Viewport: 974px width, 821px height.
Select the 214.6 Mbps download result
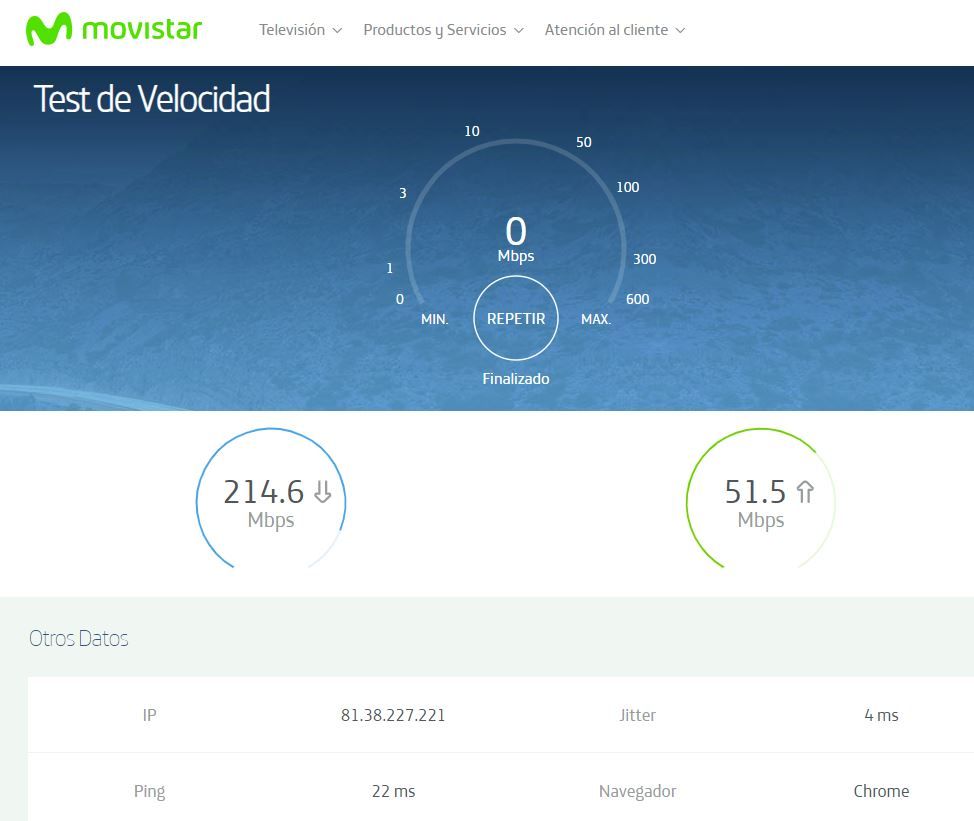pyautogui.click(x=263, y=492)
